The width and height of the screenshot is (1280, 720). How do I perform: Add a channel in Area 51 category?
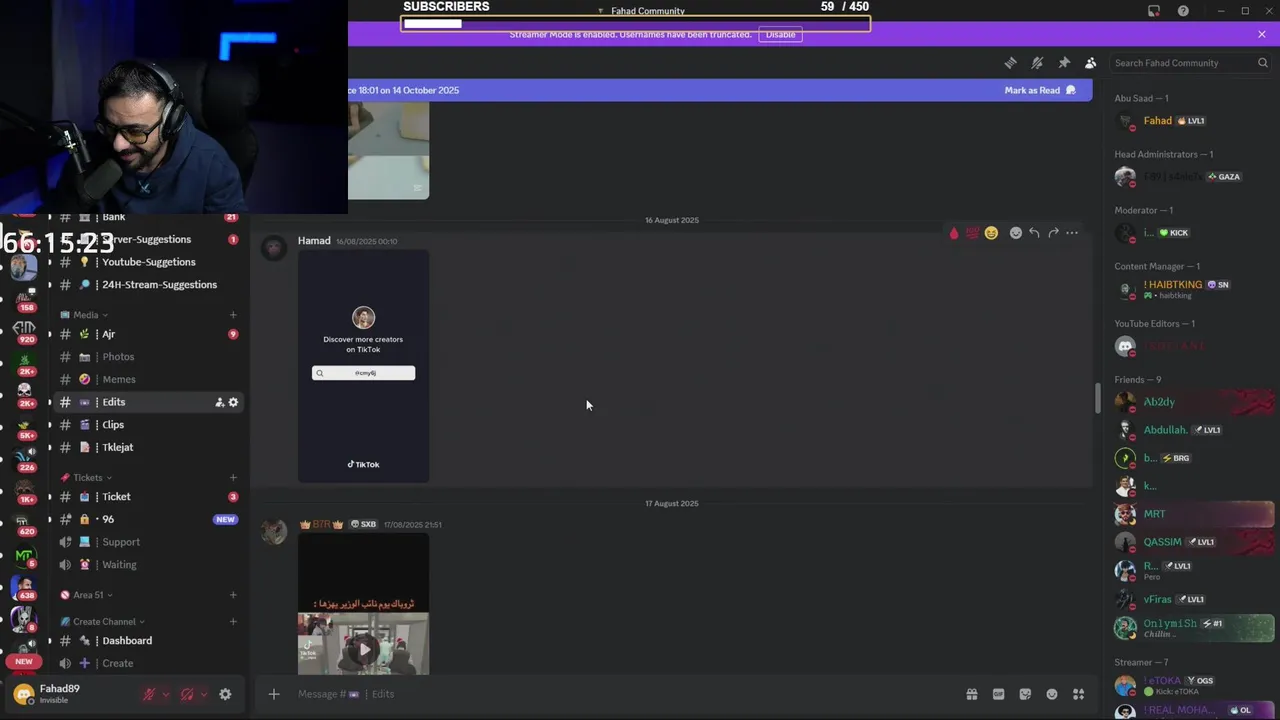pos(233,595)
